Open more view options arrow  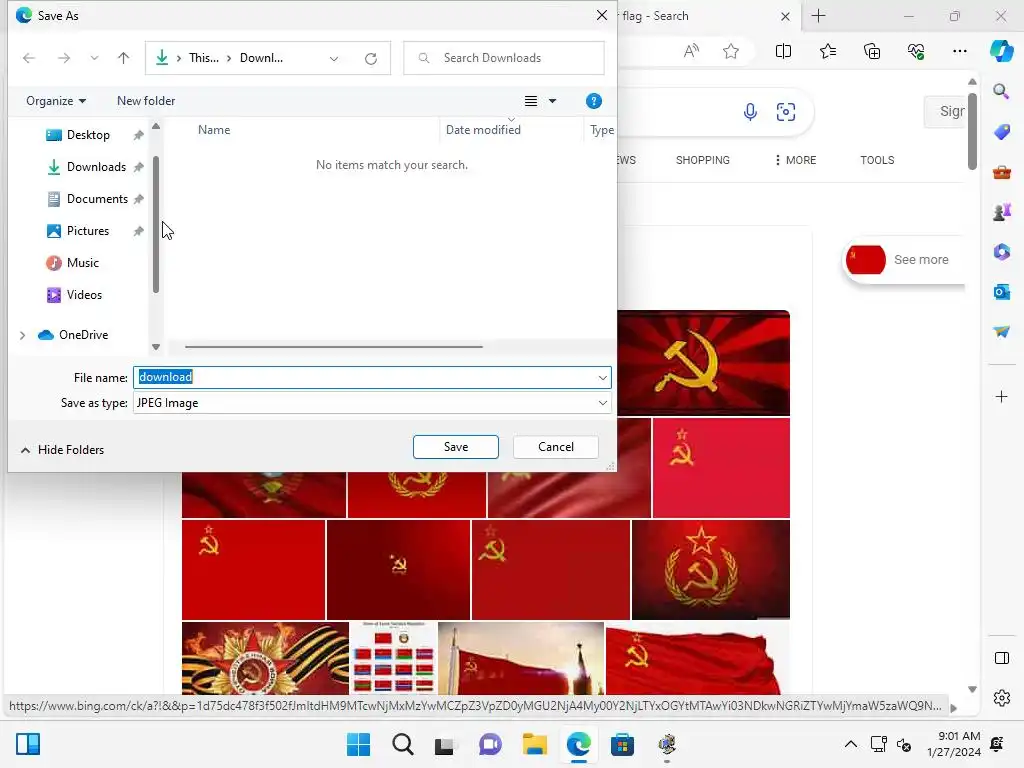pos(552,101)
